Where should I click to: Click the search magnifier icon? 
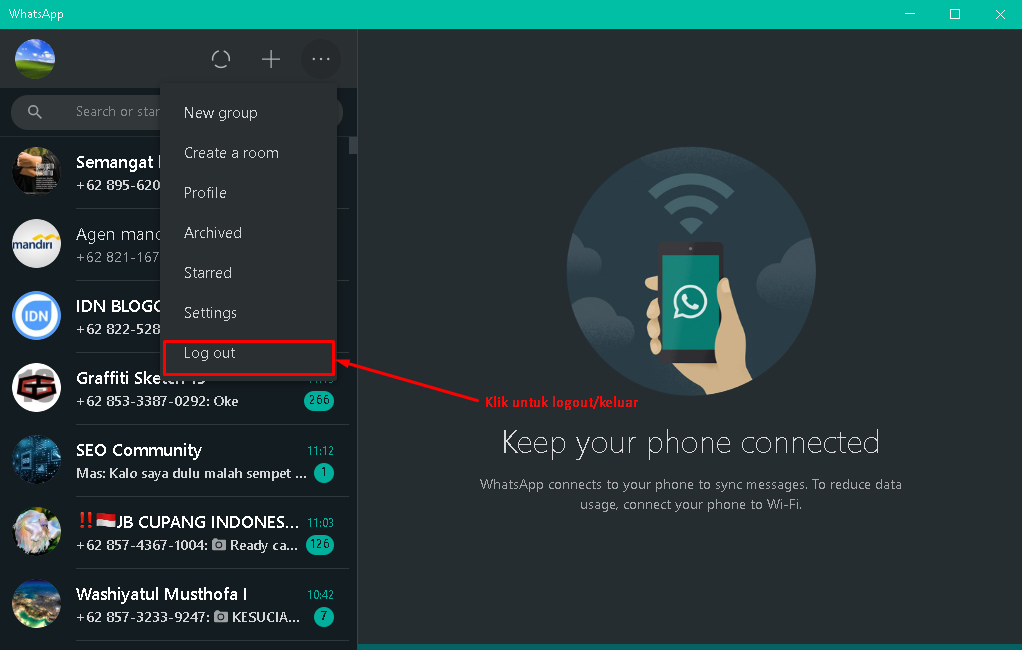[x=35, y=112]
